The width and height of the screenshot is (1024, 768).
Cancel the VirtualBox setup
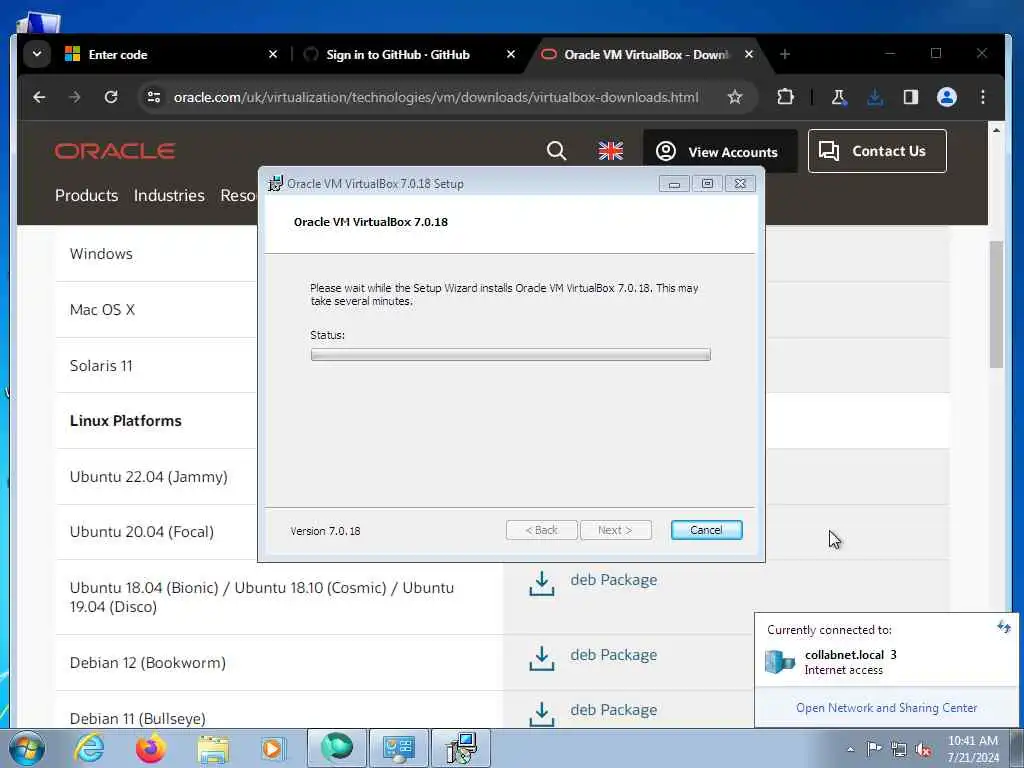coord(707,530)
